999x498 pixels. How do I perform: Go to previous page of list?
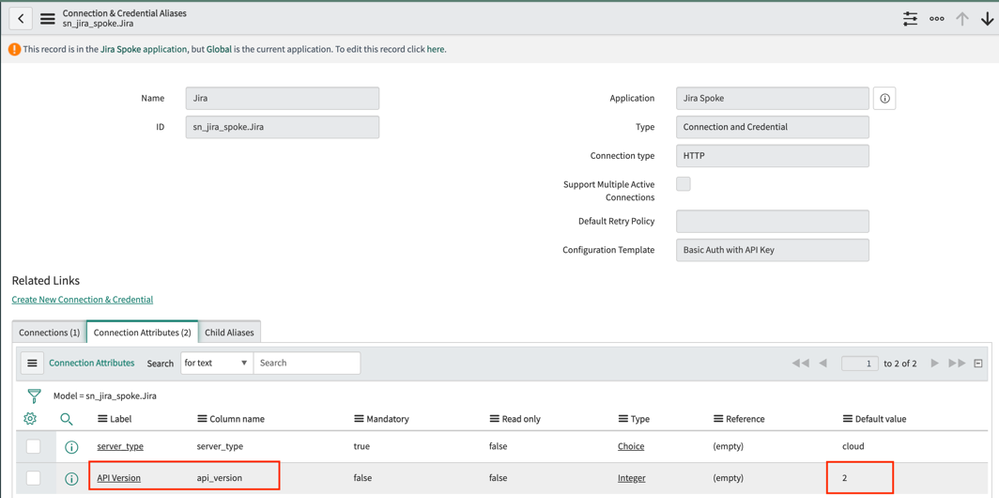coord(823,363)
